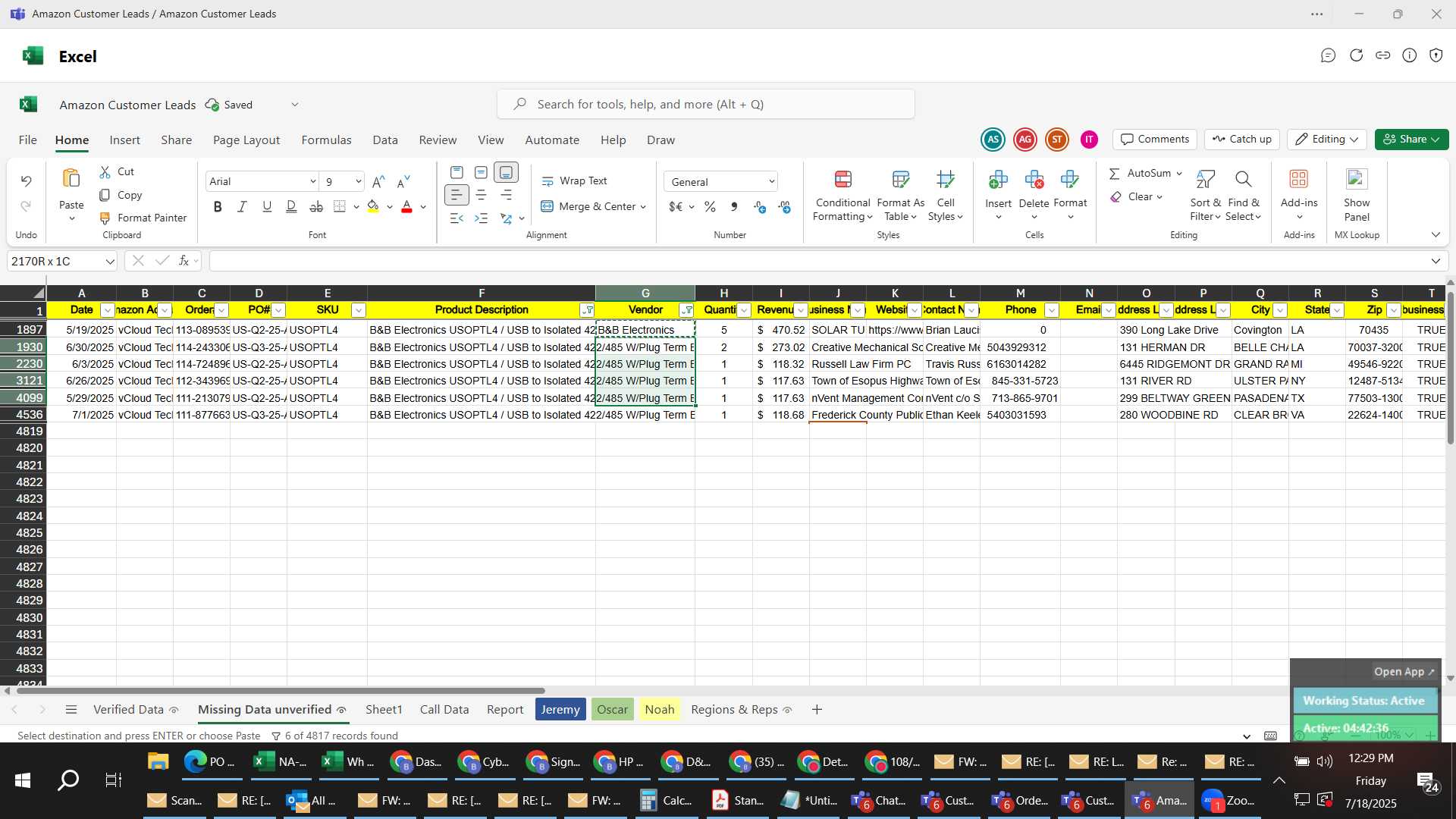Screen dimensions: 1456x819
Task: Open Vendor column active filter button
Action: [x=686, y=310]
